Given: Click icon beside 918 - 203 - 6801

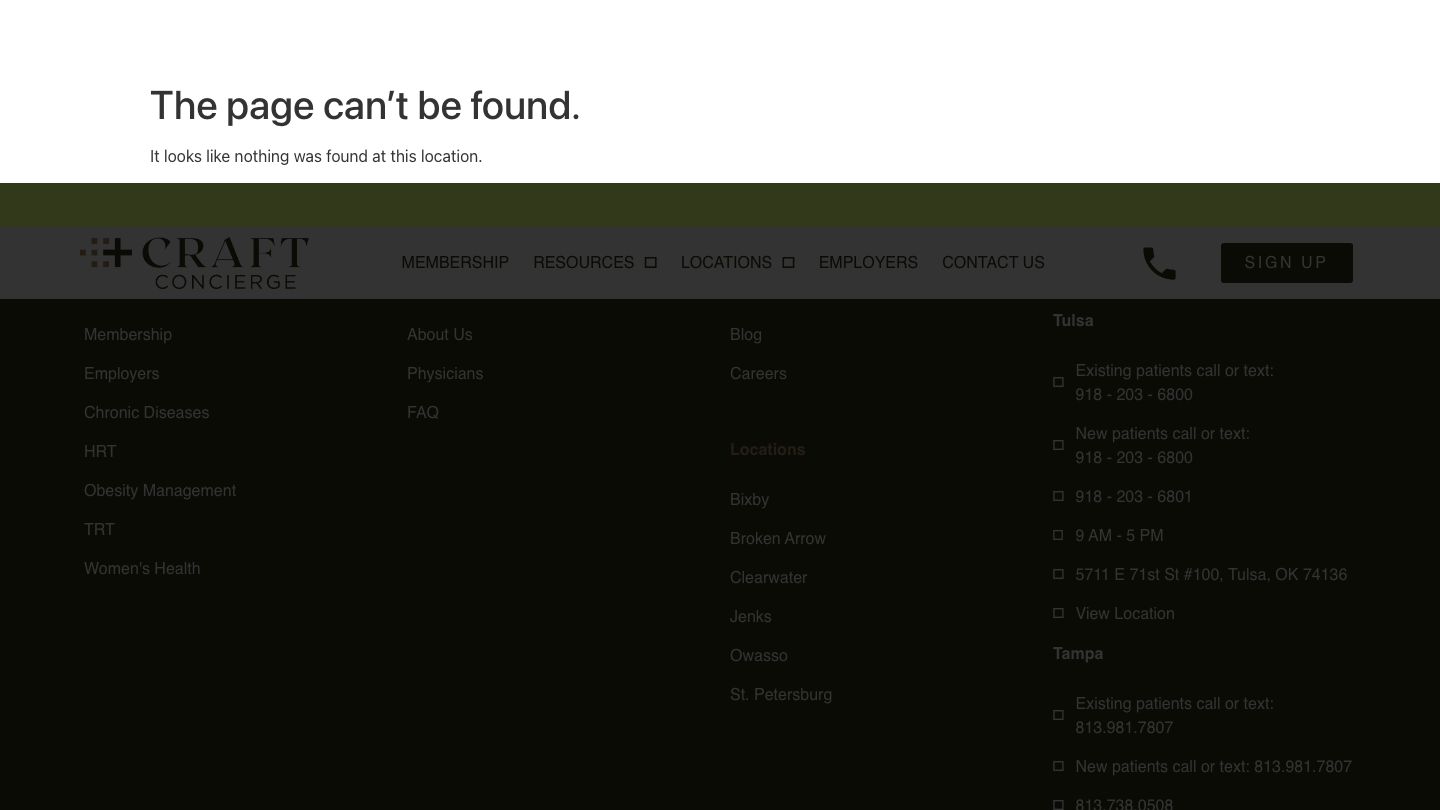Looking at the screenshot, I should (1058, 497).
